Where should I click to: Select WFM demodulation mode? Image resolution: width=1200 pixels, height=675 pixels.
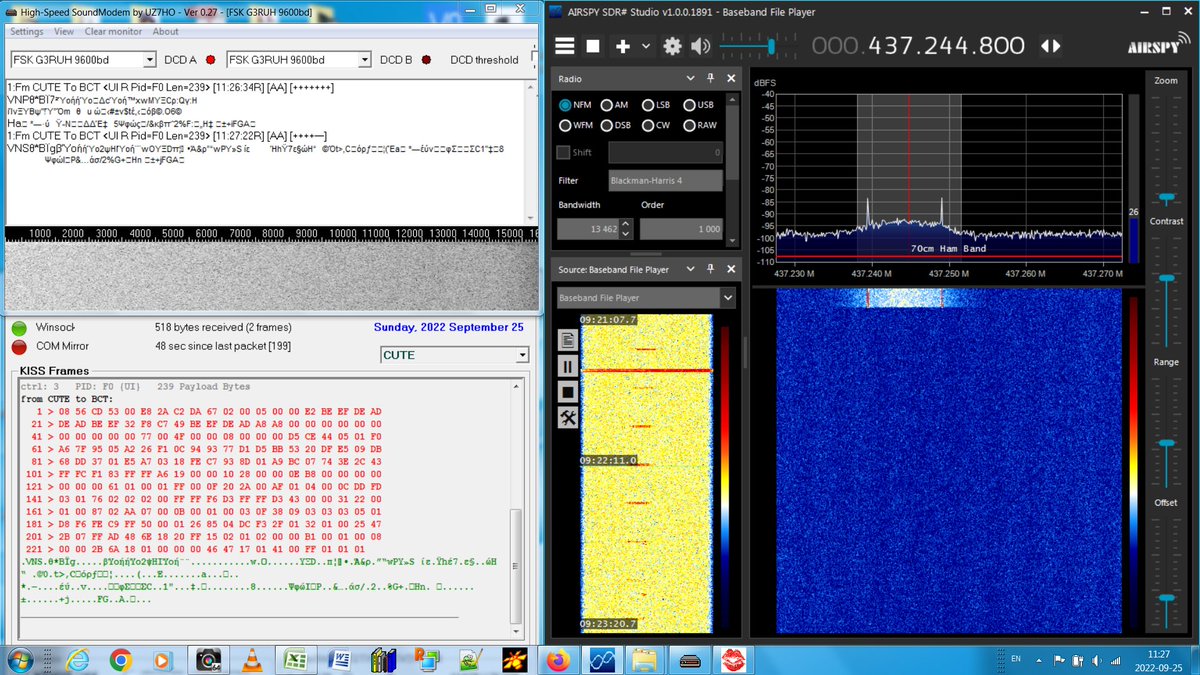575,126
